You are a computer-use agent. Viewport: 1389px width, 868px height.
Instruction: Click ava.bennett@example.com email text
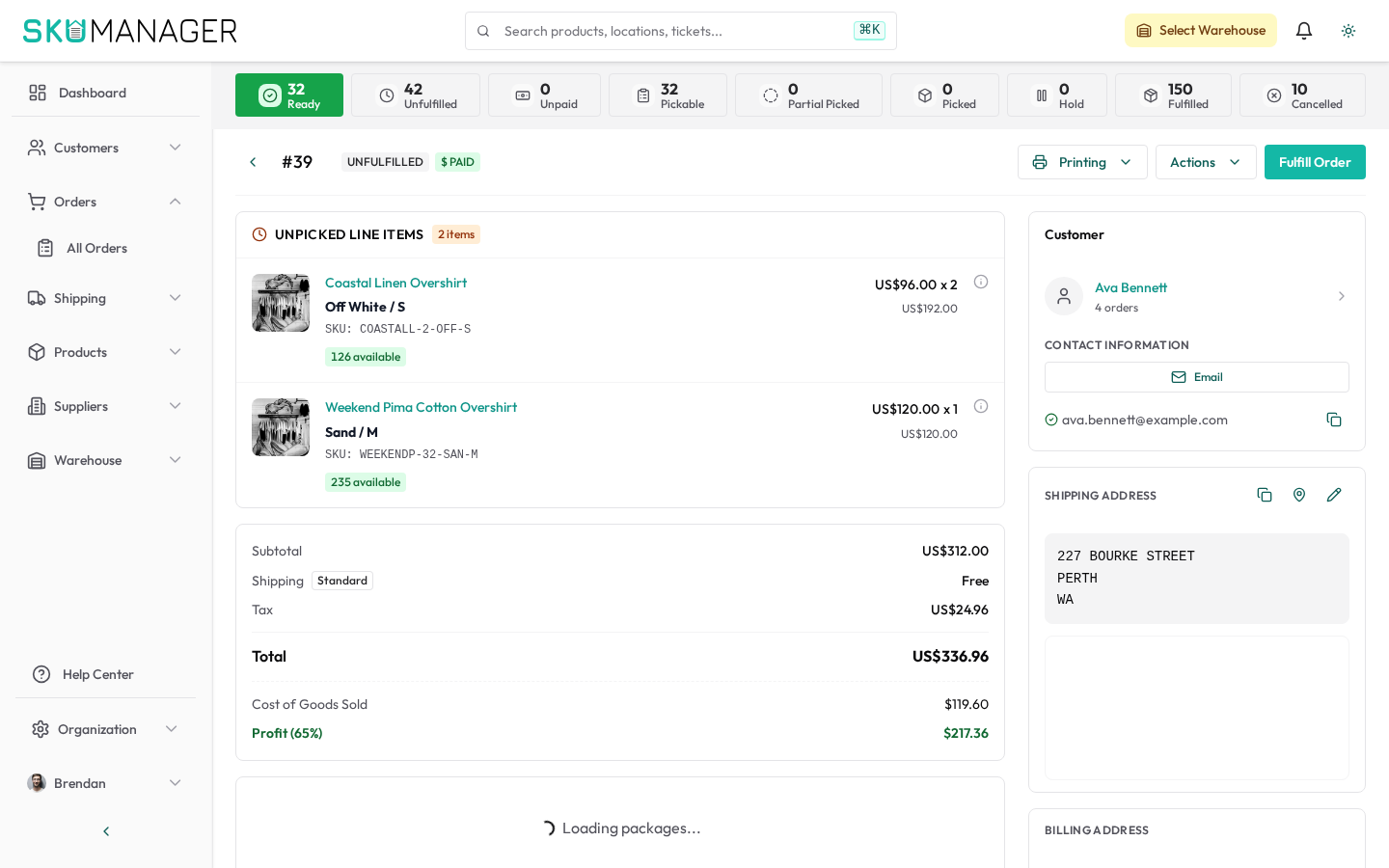(1145, 420)
